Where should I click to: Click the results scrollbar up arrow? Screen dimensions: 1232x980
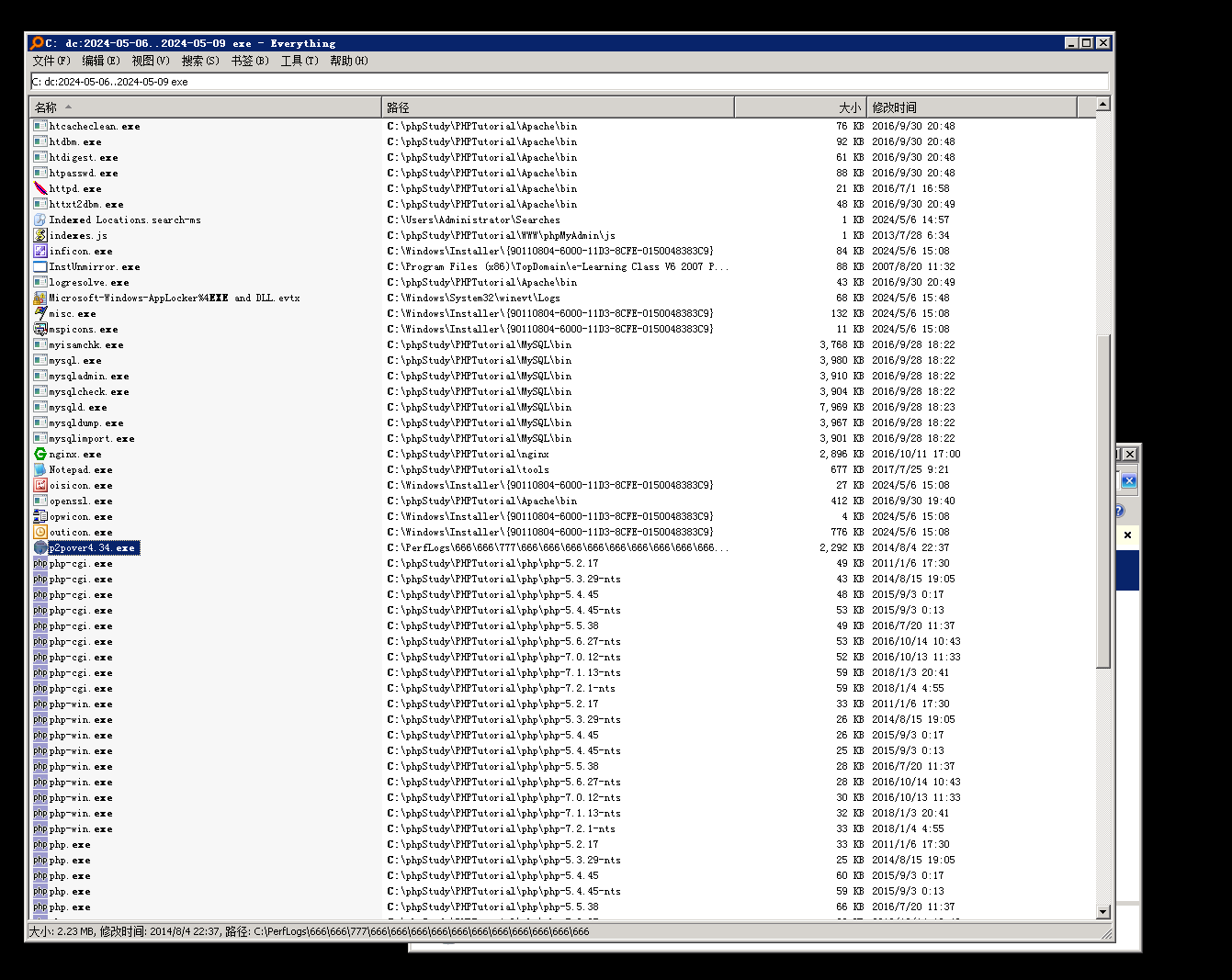pyautogui.click(x=1103, y=105)
